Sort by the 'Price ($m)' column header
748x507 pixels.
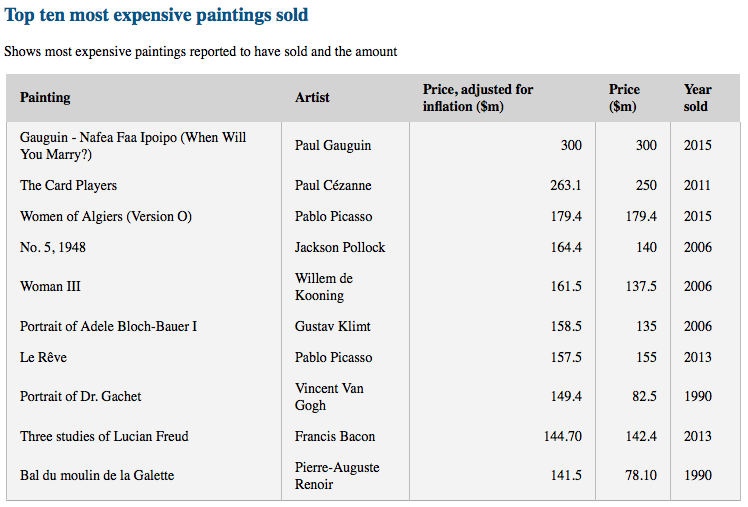(x=624, y=98)
